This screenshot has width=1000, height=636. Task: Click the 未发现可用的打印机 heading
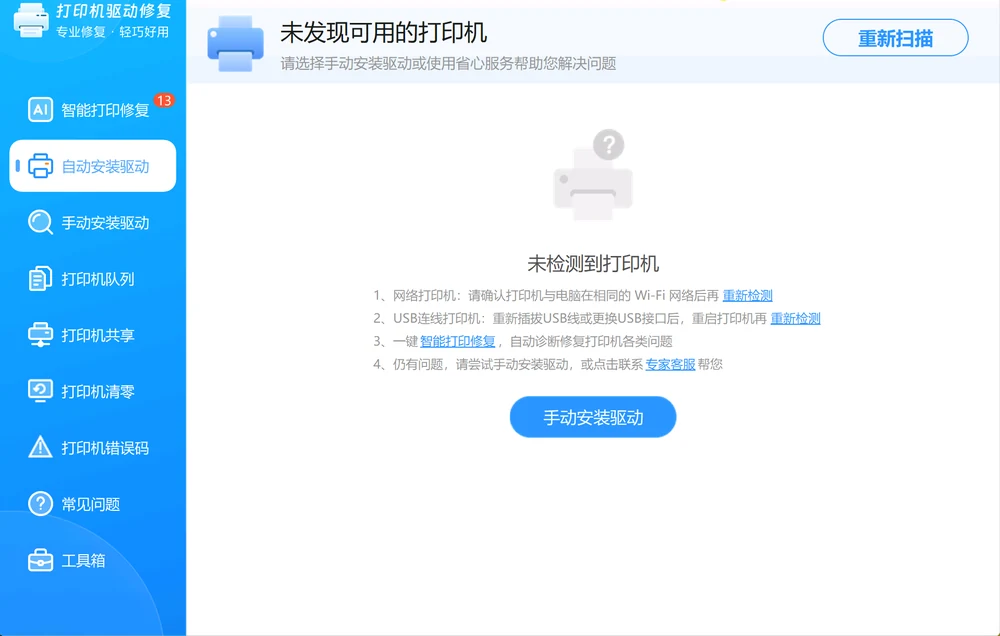(384, 33)
